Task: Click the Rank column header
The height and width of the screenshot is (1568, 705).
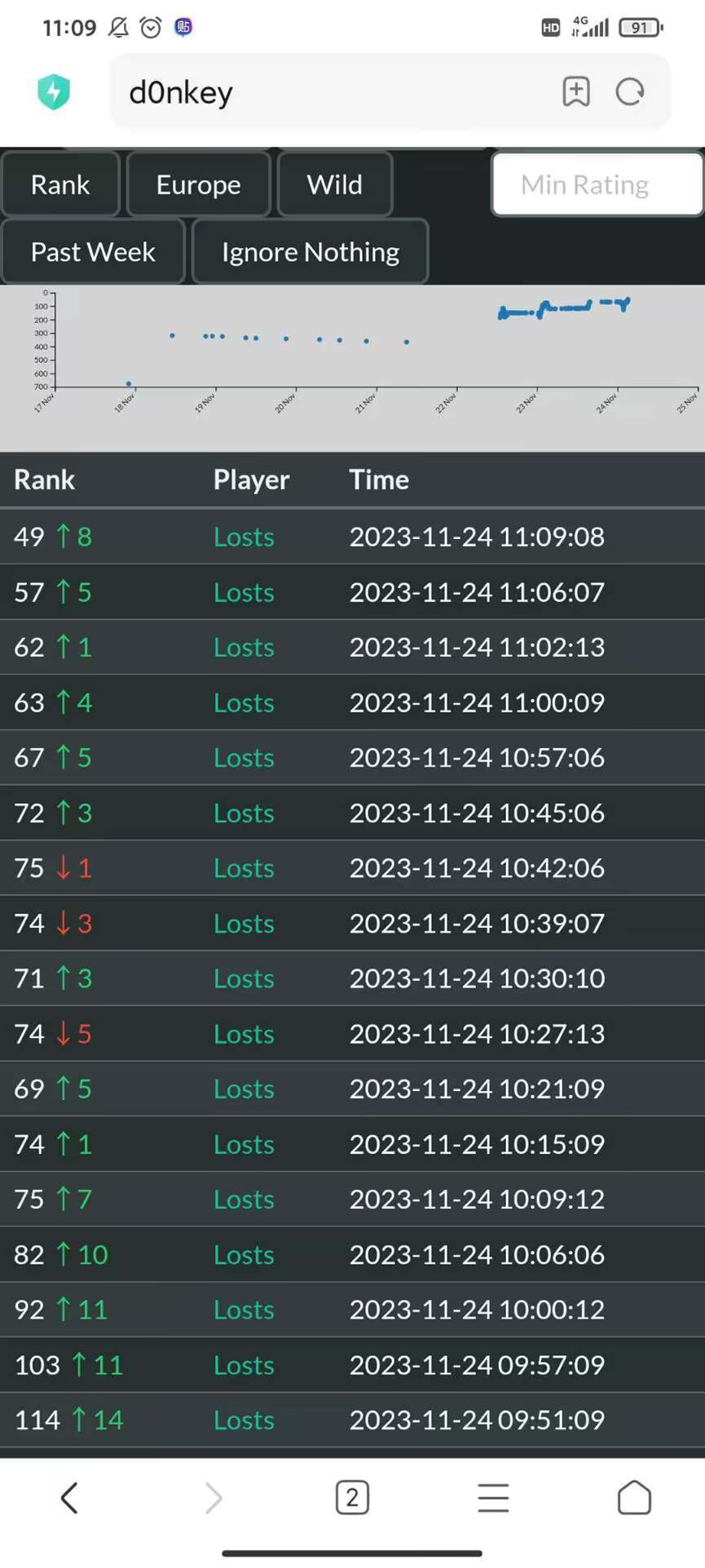Action: (x=44, y=479)
